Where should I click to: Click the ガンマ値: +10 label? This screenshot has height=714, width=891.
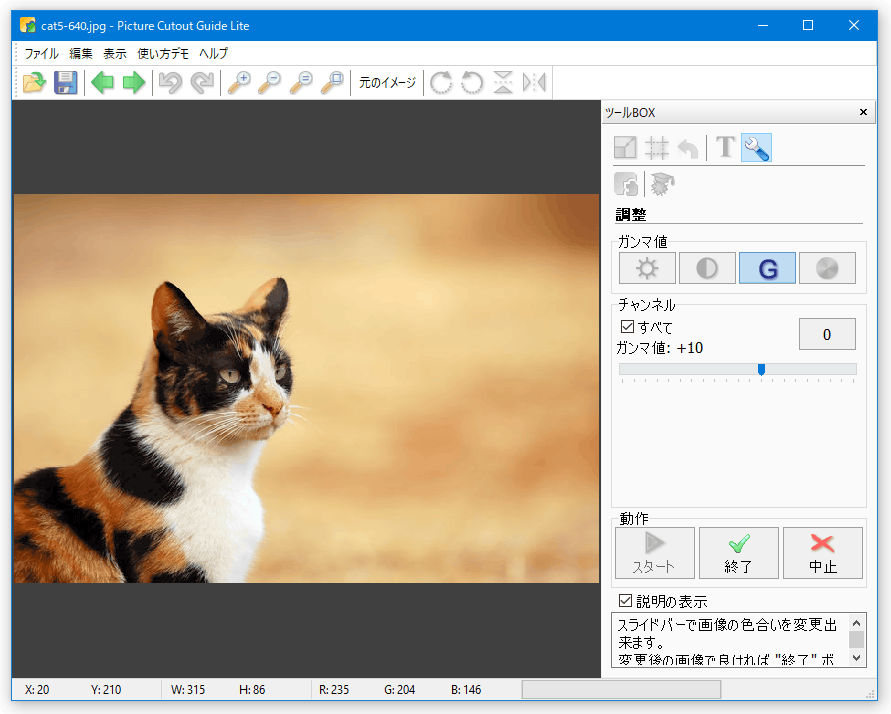click(x=660, y=348)
